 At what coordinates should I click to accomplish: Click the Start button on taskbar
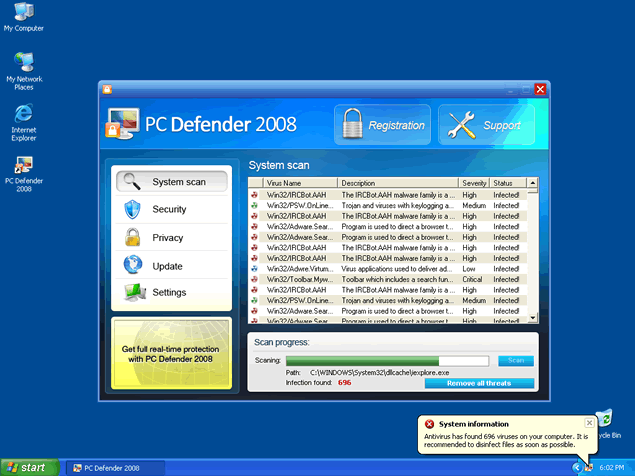pos(27,467)
